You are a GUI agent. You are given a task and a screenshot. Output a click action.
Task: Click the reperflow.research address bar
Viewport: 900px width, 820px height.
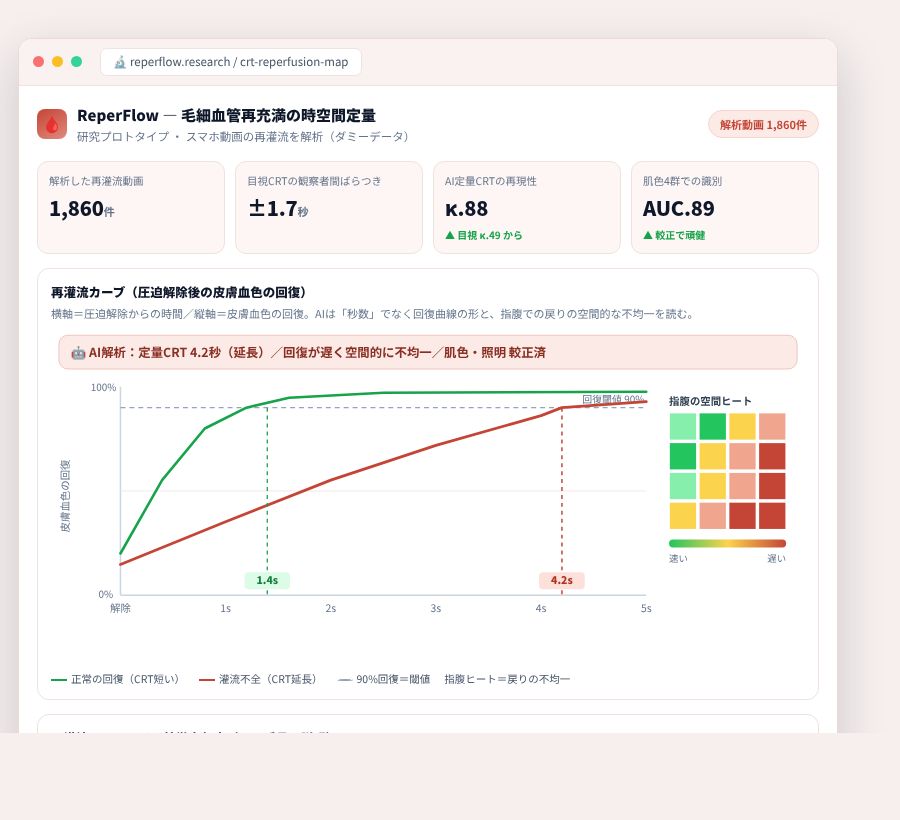click(231, 62)
